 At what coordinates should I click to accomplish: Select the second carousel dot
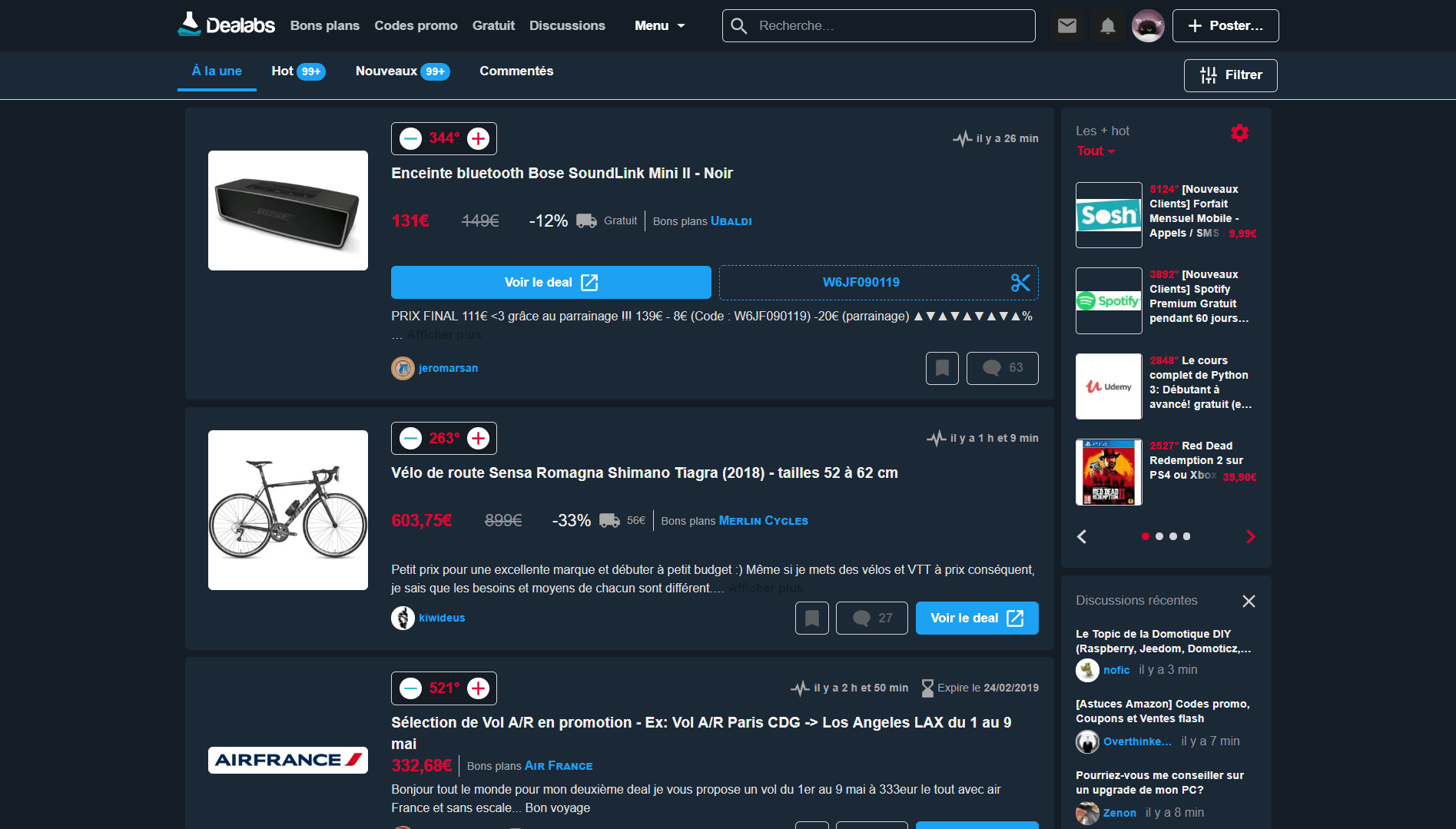[x=1159, y=536]
